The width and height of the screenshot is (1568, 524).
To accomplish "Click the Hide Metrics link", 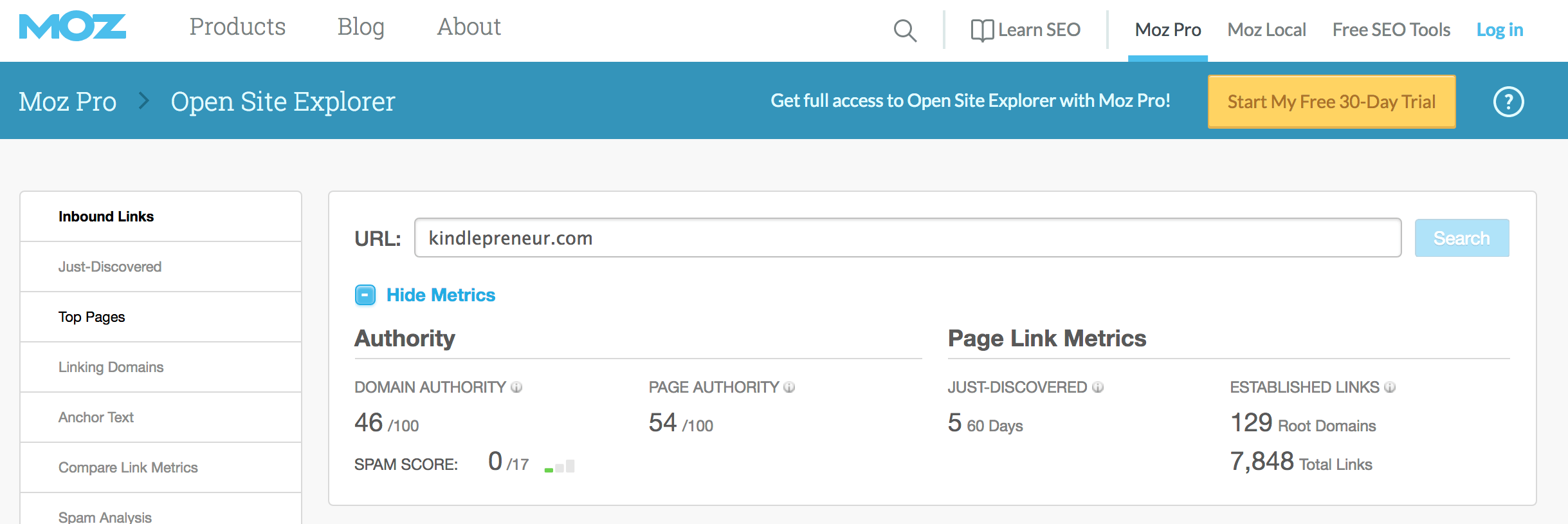I will click(x=441, y=295).
